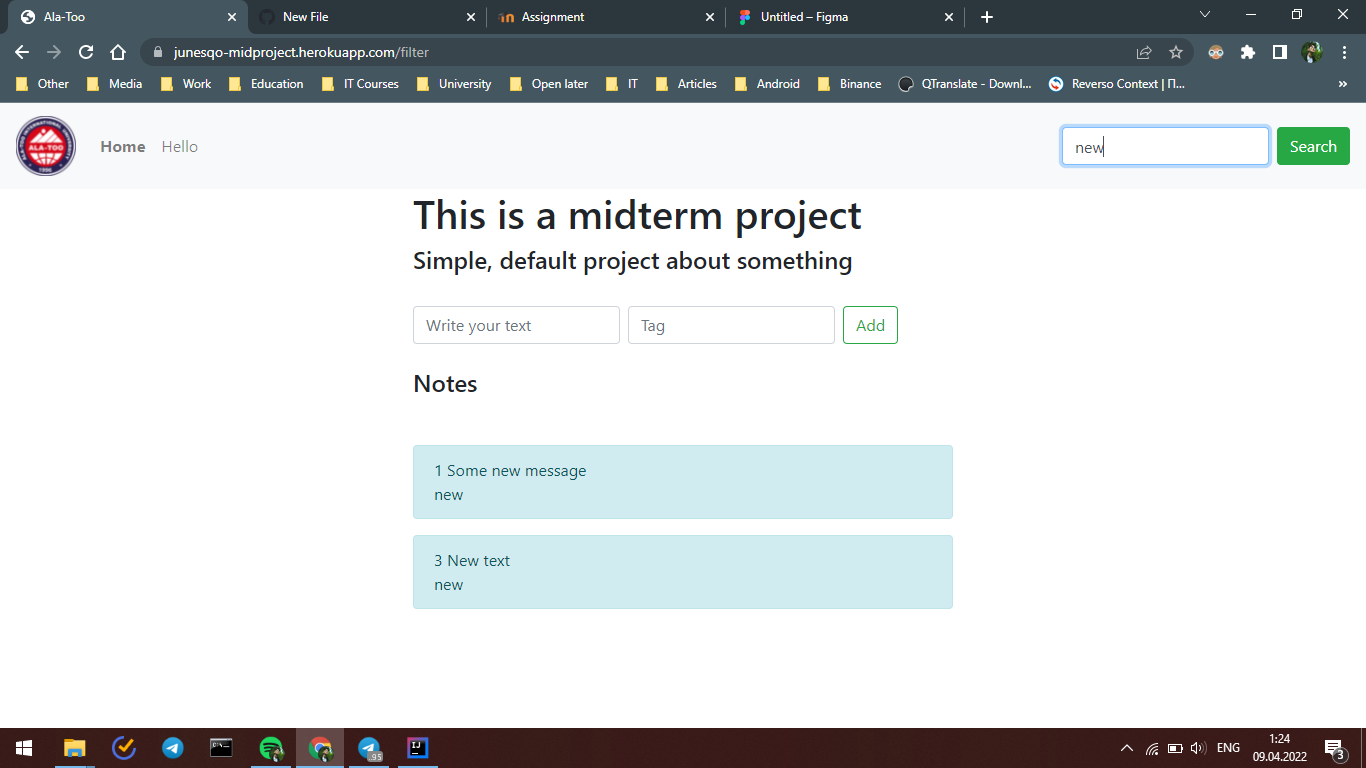This screenshot has height=768, width=1366.
Task: Bookmark the page via the star icon
Action: 1176,51
